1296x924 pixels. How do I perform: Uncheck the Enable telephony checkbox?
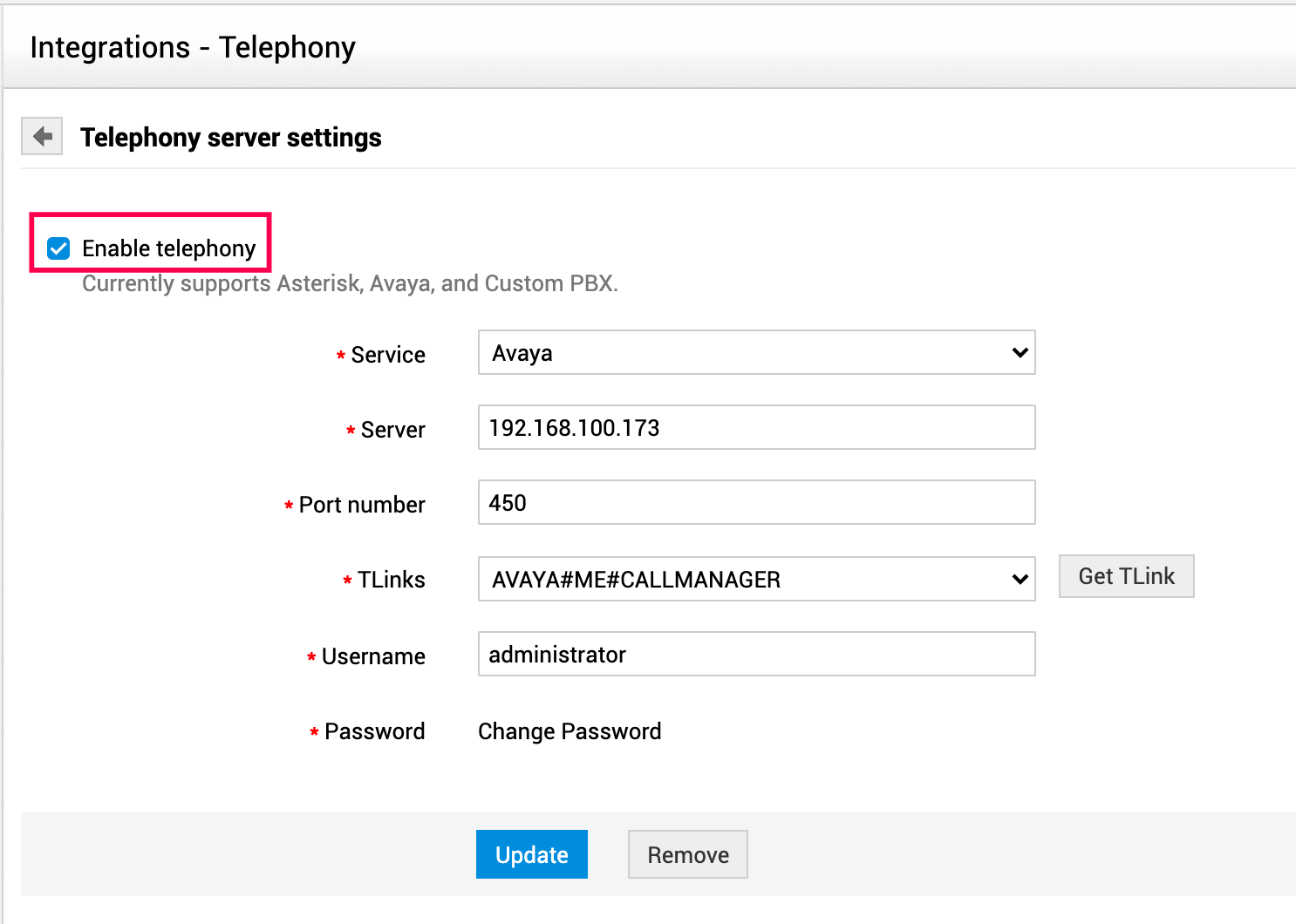click(x=58, y=249)
